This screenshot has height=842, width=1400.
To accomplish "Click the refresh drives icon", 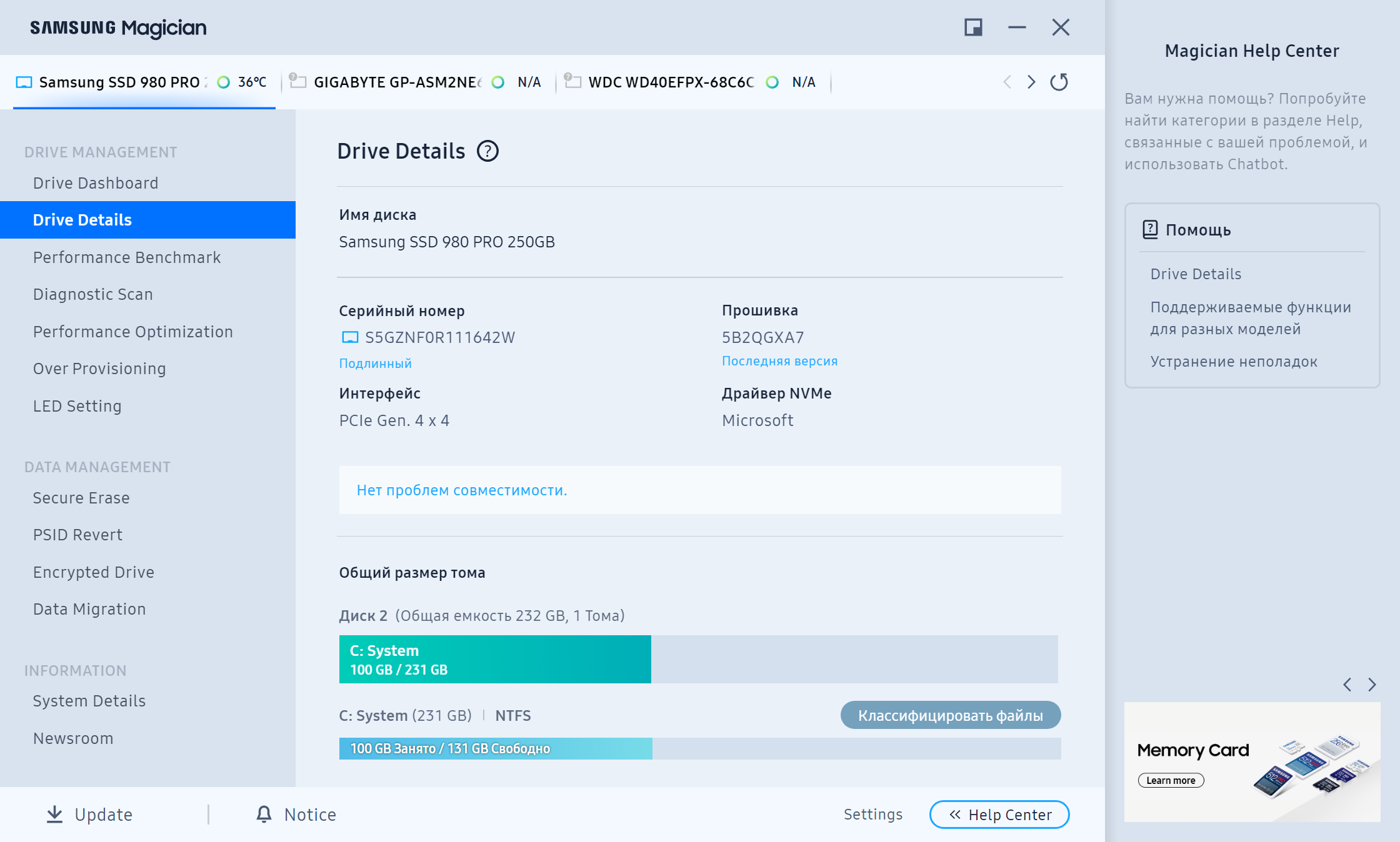I will click(1059, 82).
